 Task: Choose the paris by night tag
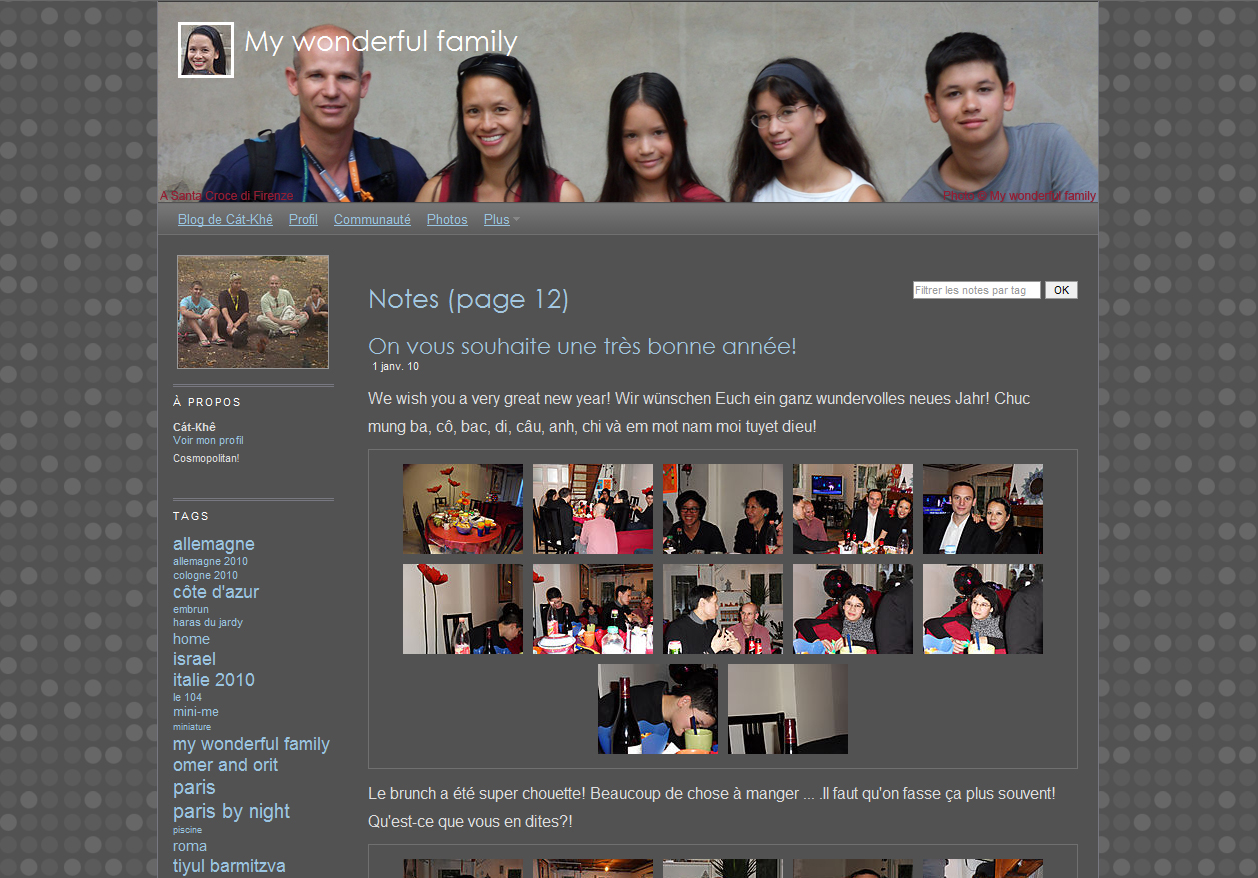[231, 811]
